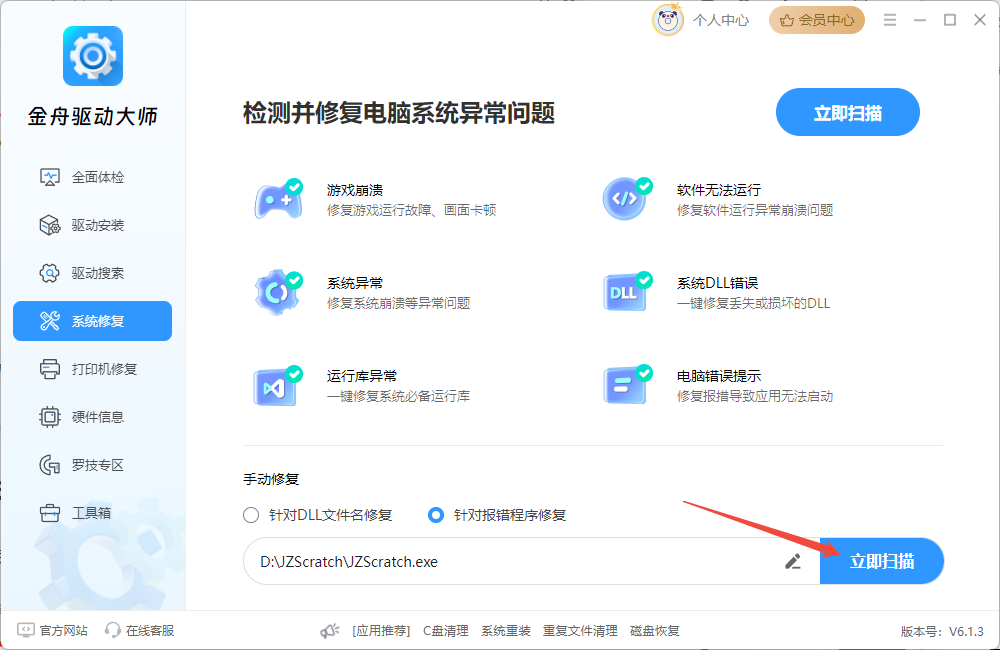Viewport: 1000px width, 650px height.
Task: Click the pencil edit icon in path field
Action: (x=793, y=561)
